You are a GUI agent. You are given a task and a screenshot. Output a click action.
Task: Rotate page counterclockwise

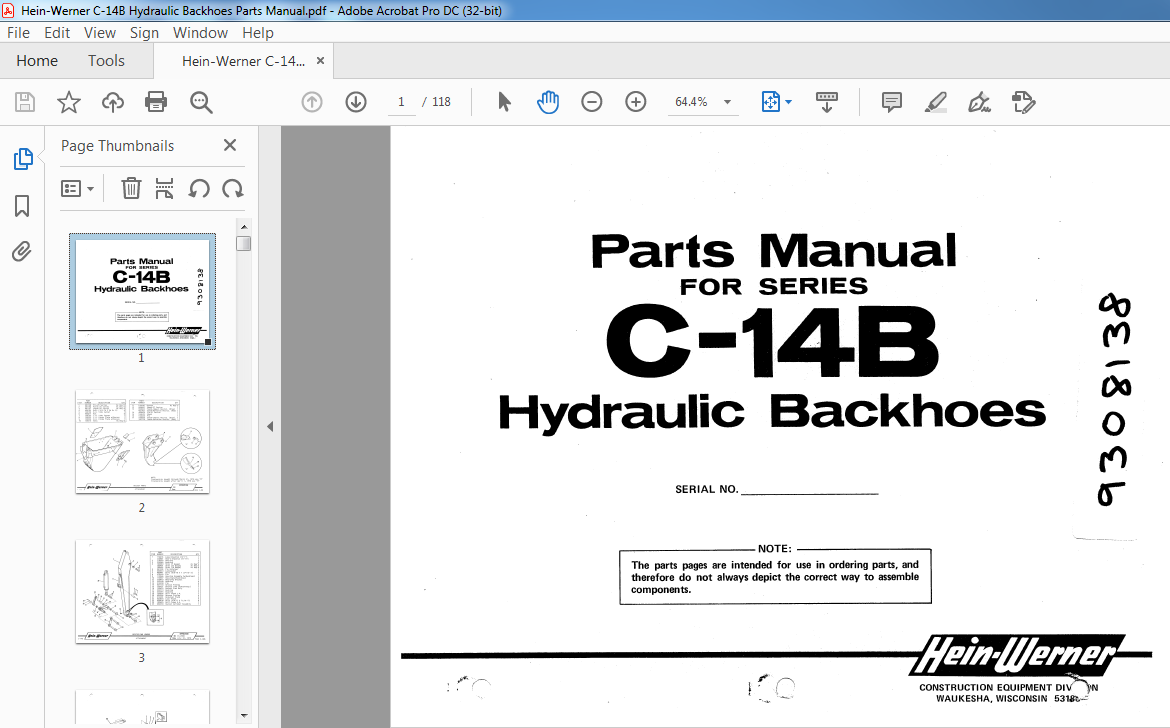198,189
